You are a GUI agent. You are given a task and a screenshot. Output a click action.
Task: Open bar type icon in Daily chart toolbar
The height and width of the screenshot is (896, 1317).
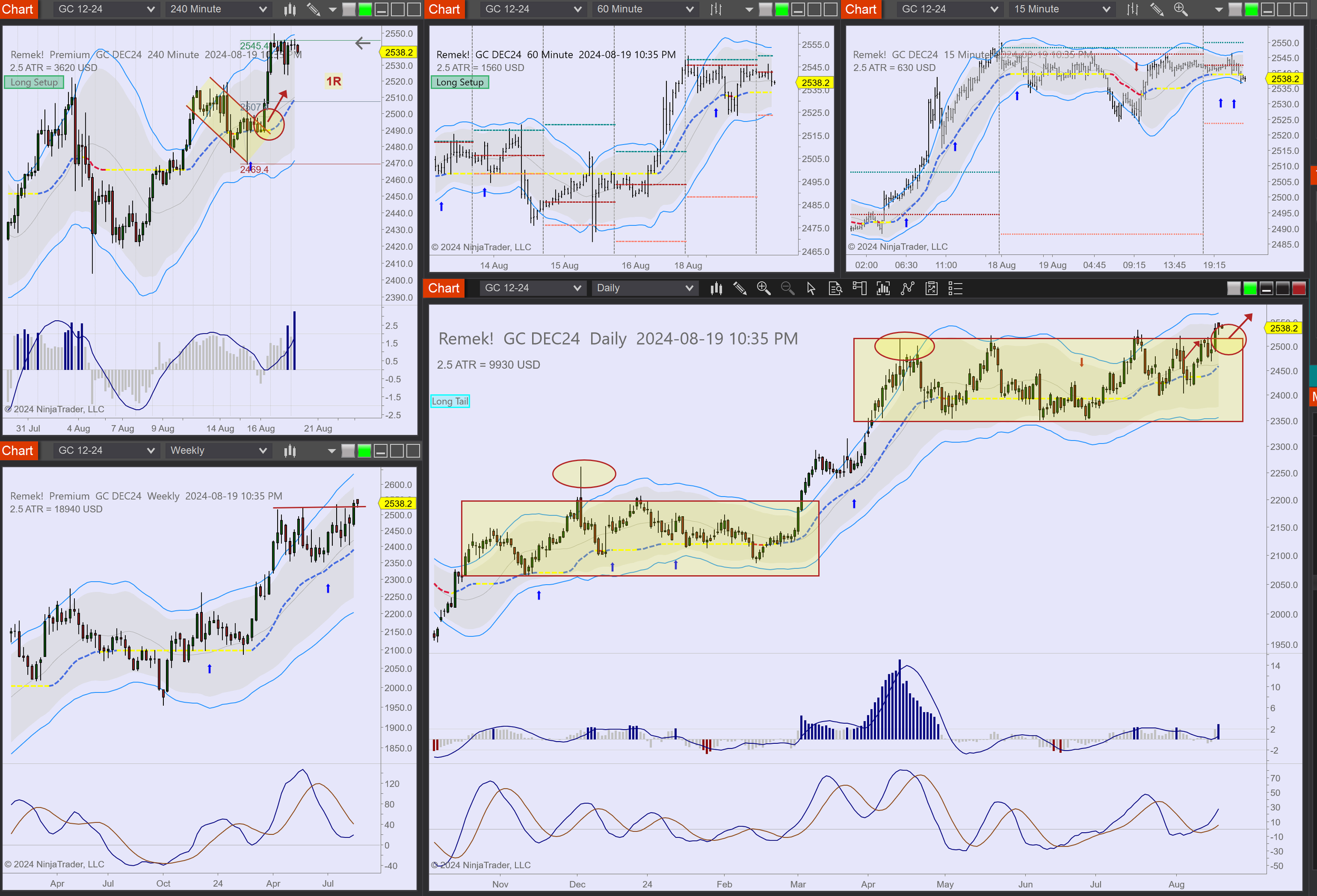tap(716, 289)
